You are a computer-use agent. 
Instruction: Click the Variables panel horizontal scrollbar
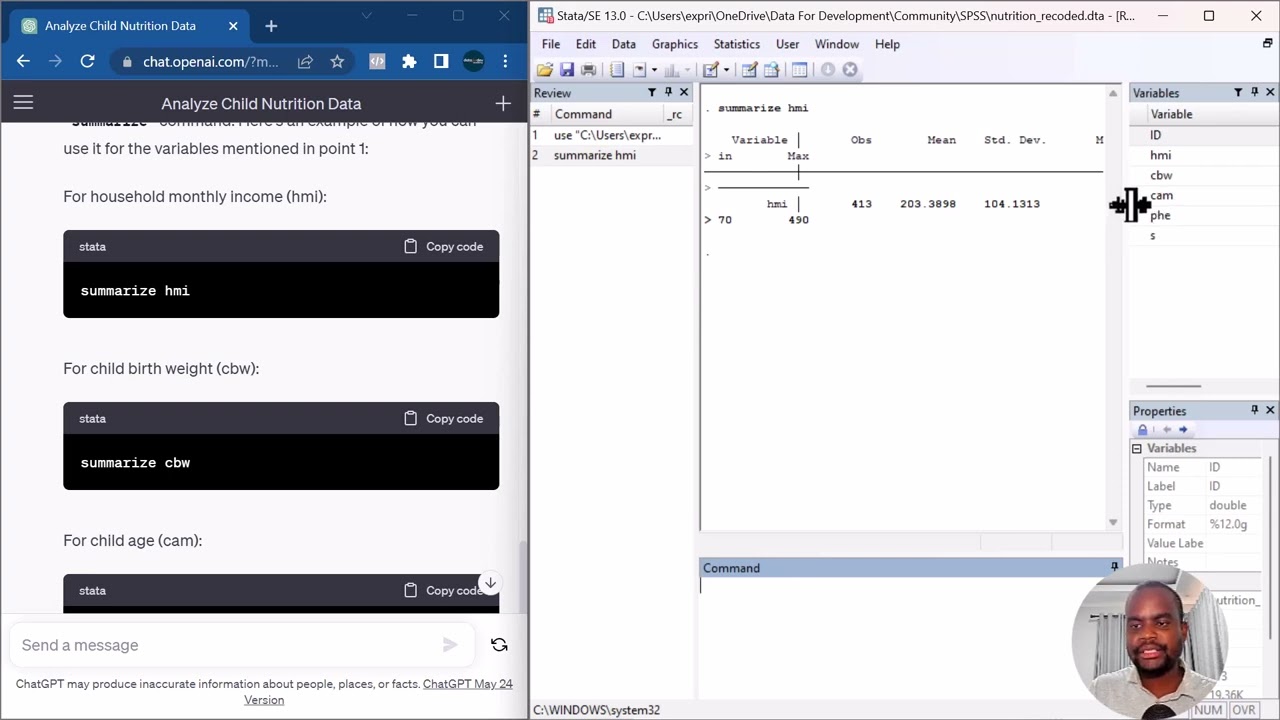coord(1173,386)
